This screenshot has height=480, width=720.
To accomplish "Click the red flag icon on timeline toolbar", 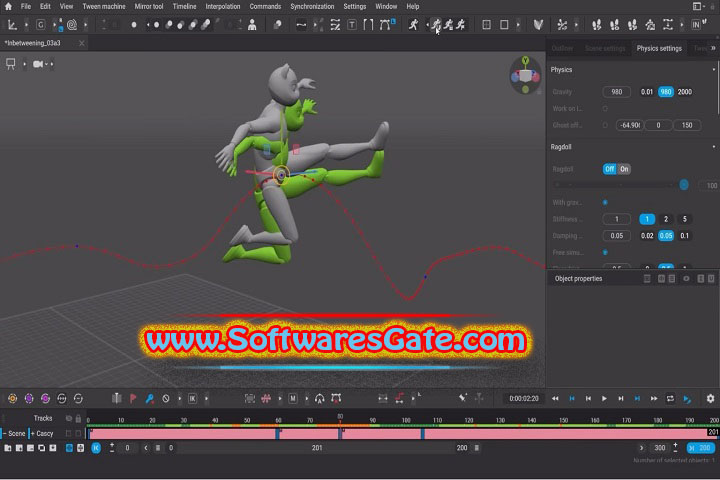I will coord(133,398).
